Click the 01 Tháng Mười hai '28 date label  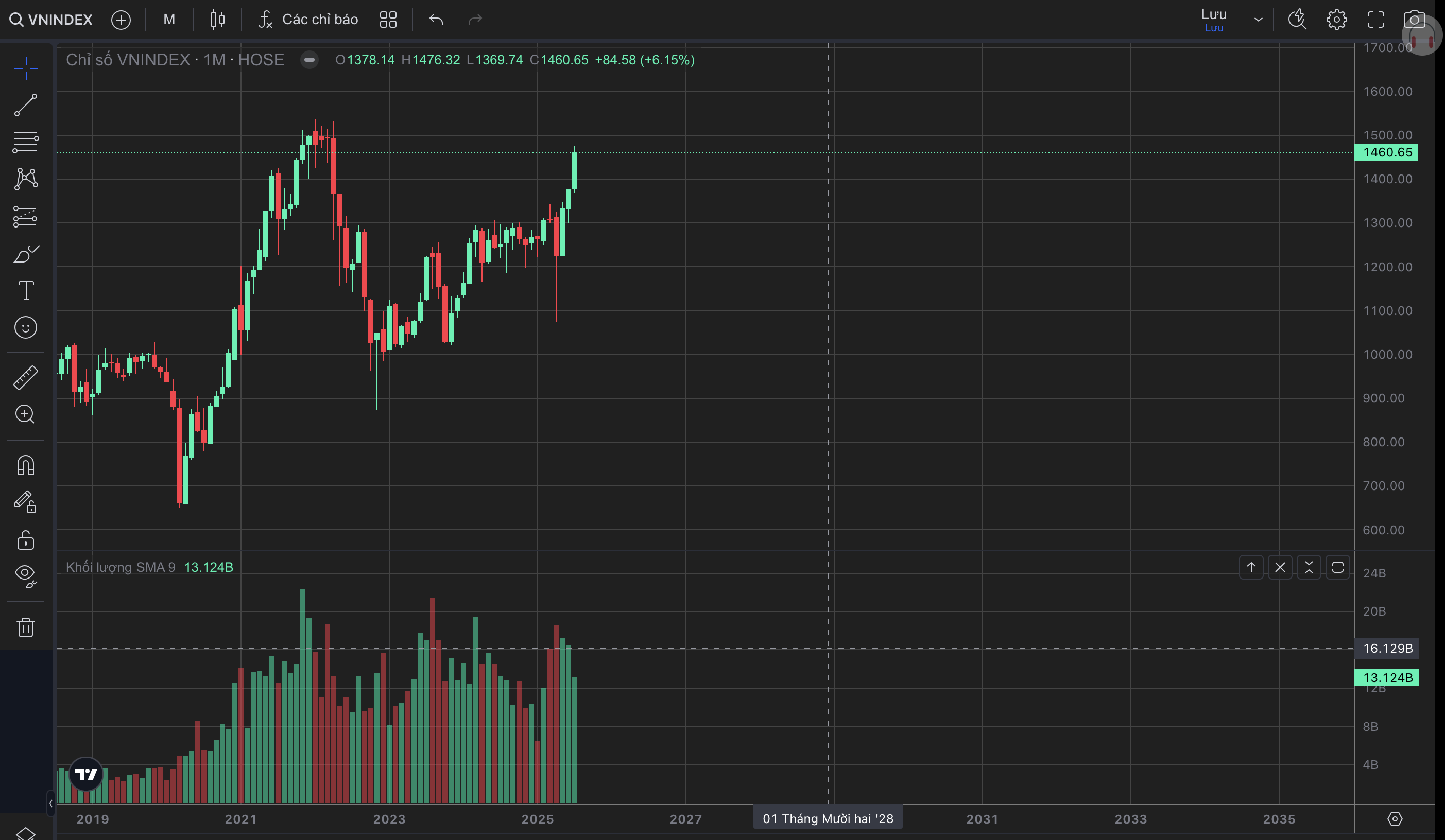[828, 819]
